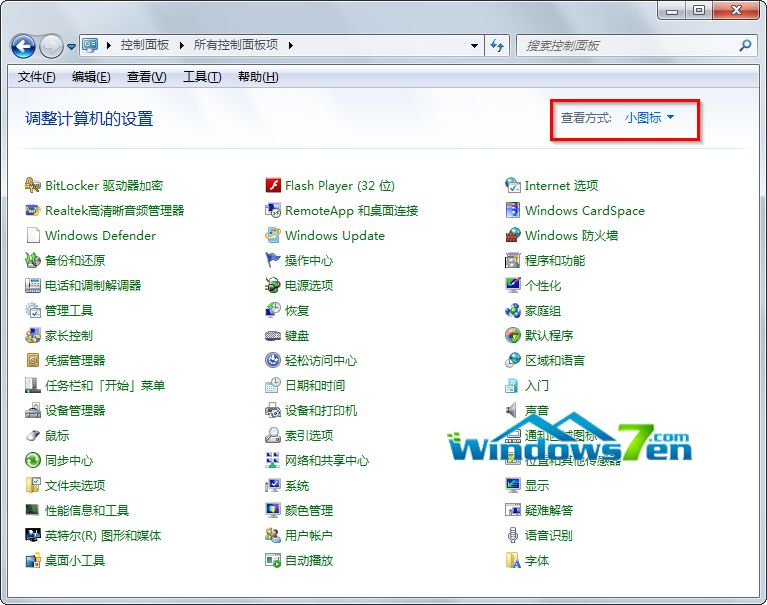Viewport: 767px width, 605px height.
Task: Click the magnifier search icon
Action: coord(745,45)
